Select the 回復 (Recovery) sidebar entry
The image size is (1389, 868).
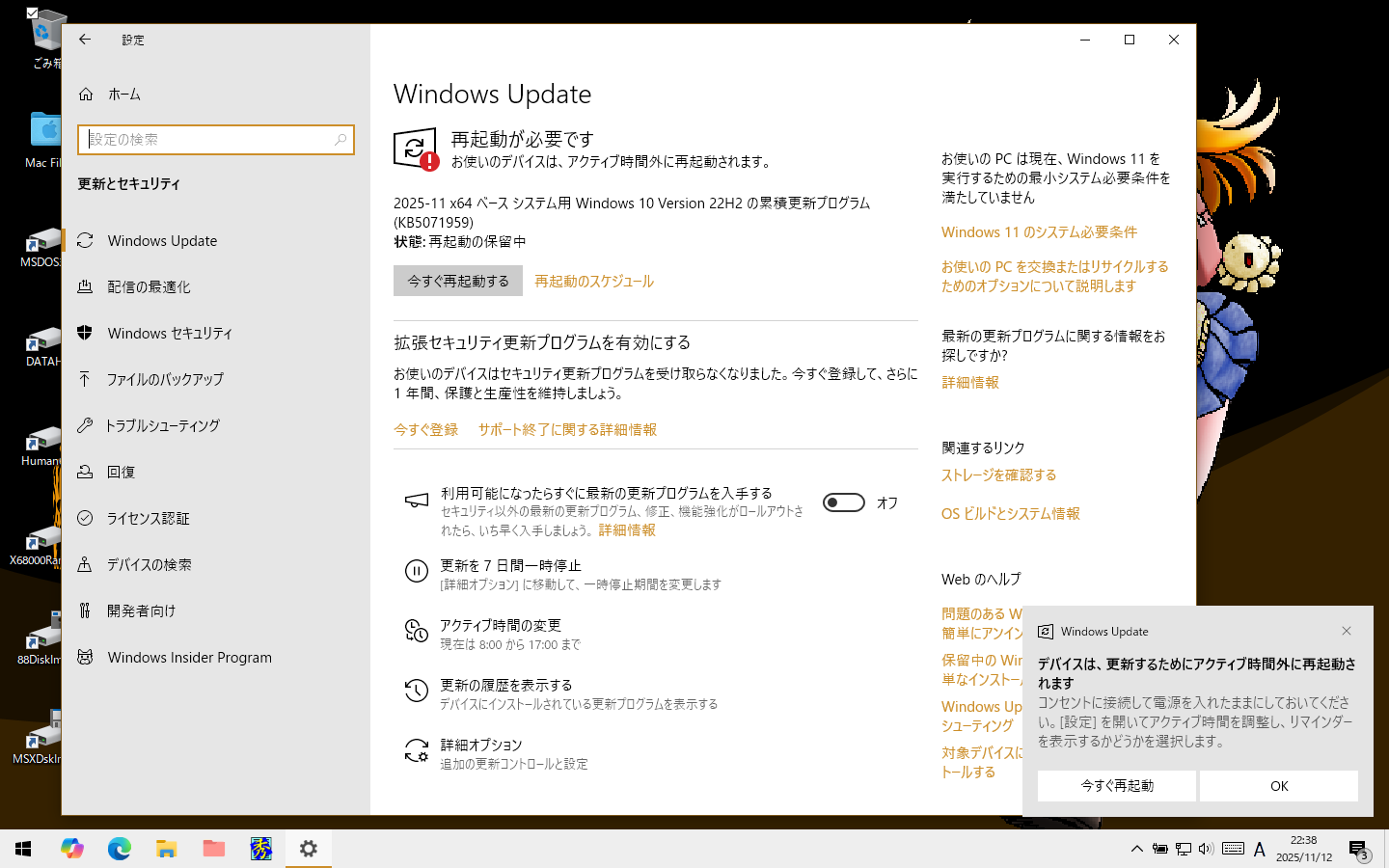pos(123,472)
